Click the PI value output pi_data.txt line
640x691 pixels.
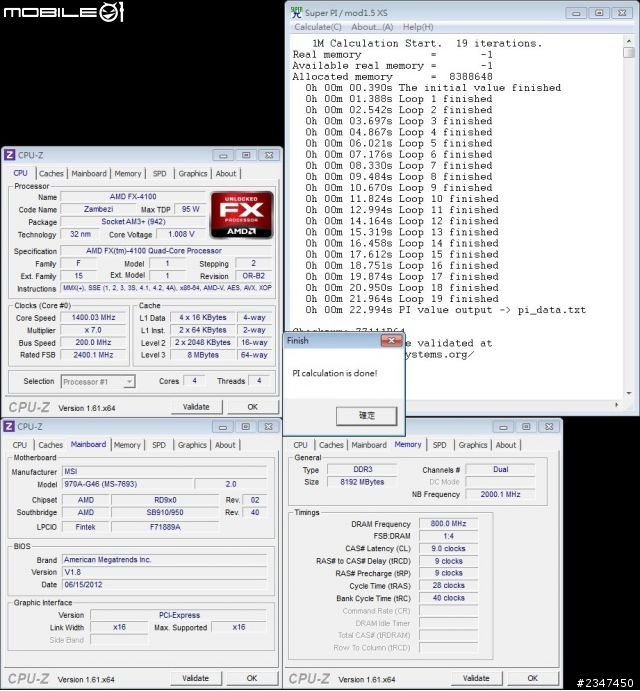coord(446,310)
